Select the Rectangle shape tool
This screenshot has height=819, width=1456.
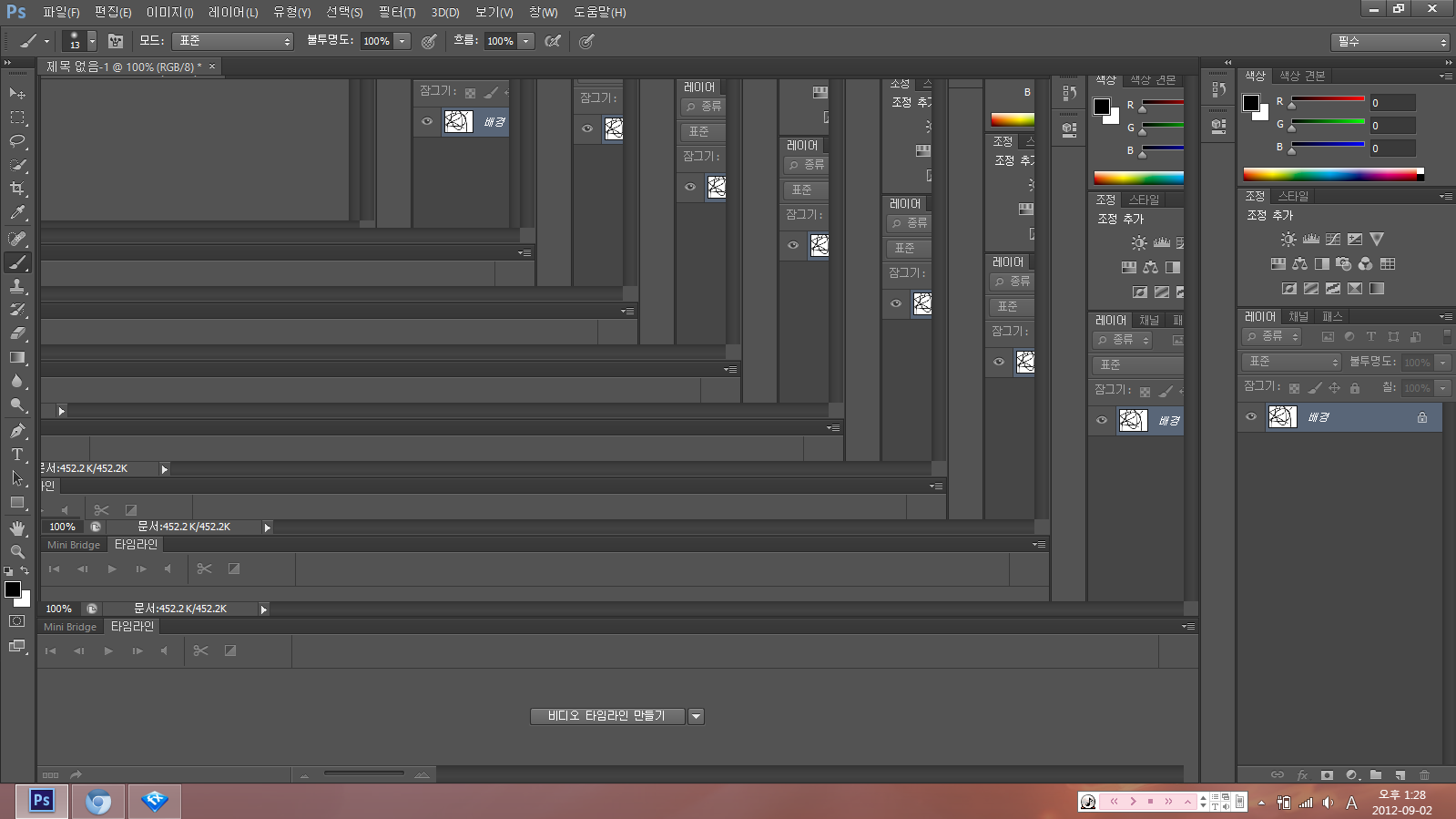click(x=17, y=502)
